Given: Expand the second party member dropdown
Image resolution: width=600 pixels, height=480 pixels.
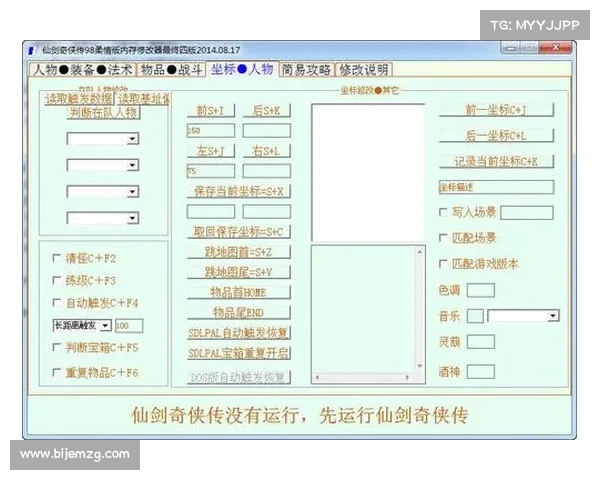Looking at the screenshot, I should click(x=132, y=165).
